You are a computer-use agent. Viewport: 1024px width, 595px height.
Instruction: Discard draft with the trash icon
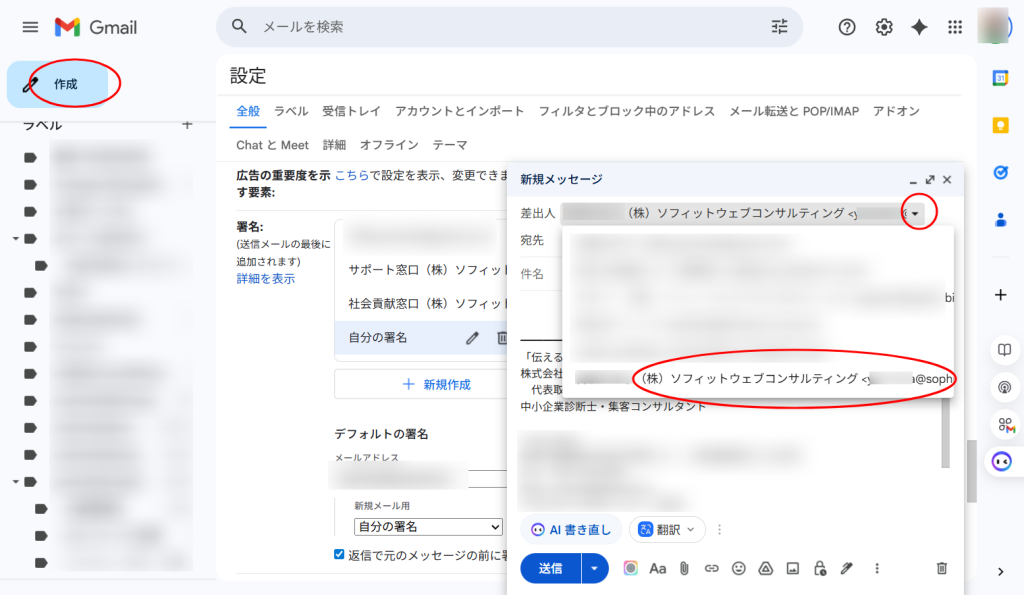coord(941,568)
